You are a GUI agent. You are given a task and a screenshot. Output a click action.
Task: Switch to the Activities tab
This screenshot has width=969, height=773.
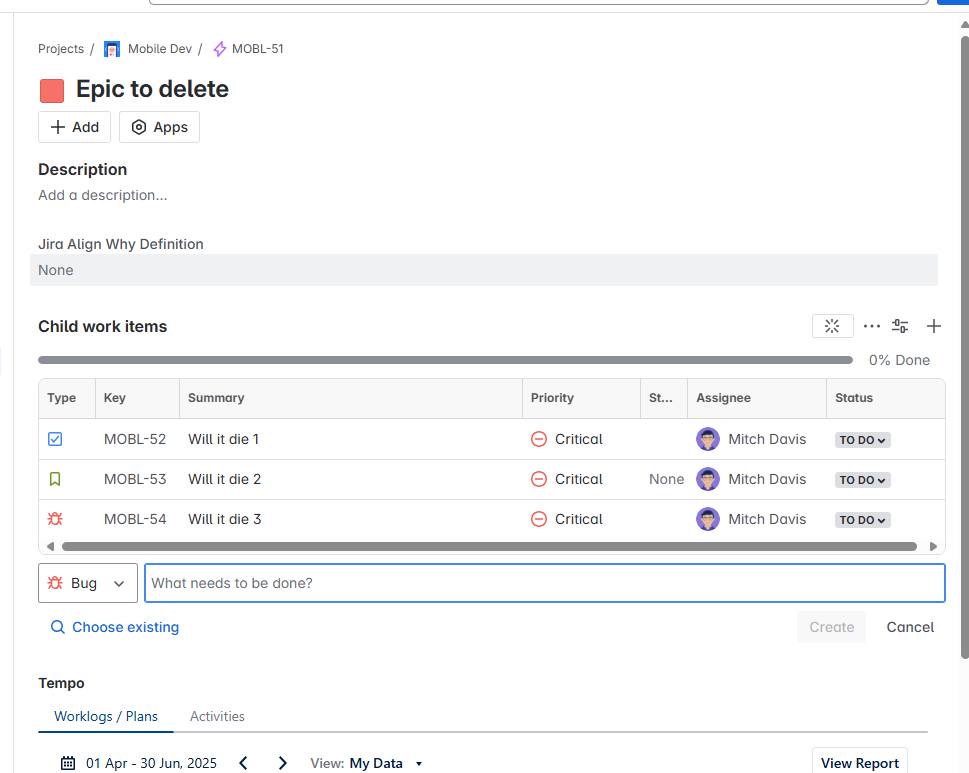pyautogui.click(x=217, y=716)
